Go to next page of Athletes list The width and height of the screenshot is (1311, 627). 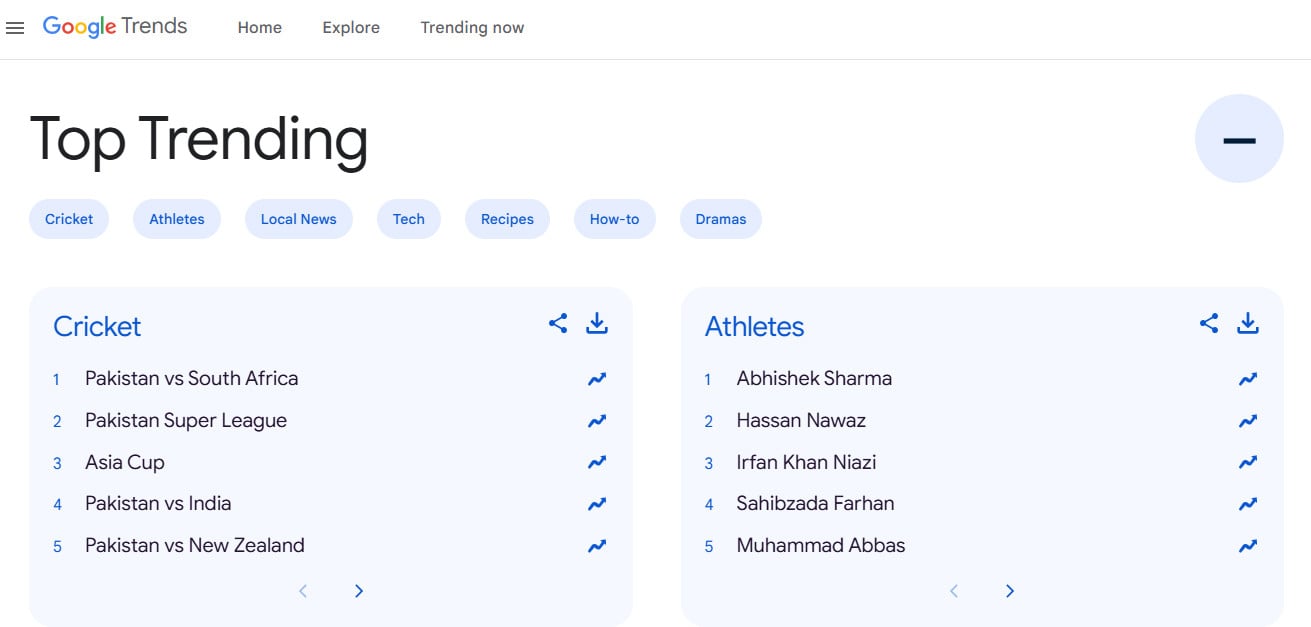coord(1010,591)
